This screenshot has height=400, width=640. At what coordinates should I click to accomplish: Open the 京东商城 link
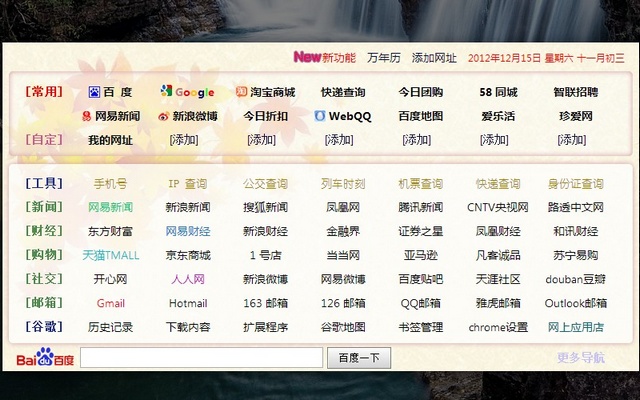[x=188, y=256]
